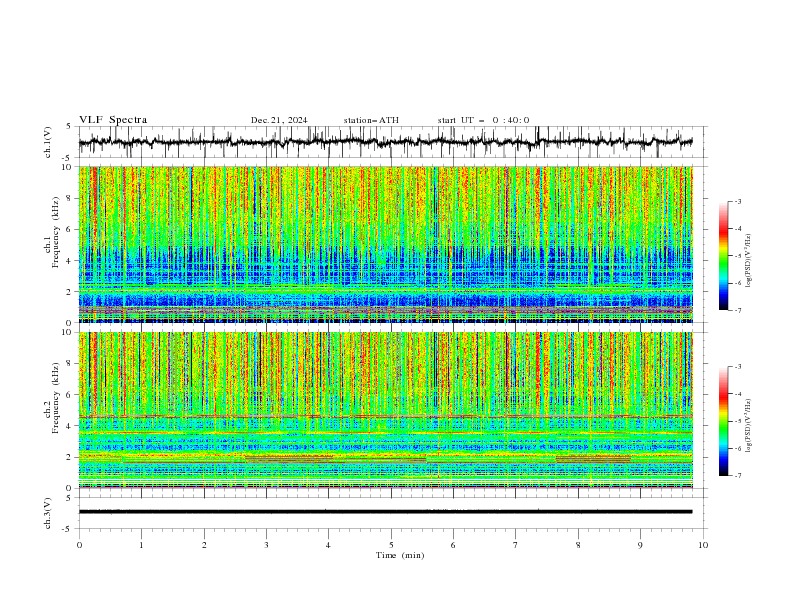This screenshot has width=792, height=612.
Task: Click the ch.2 PSD color scale bar
Action: click(x=723, y=421)
